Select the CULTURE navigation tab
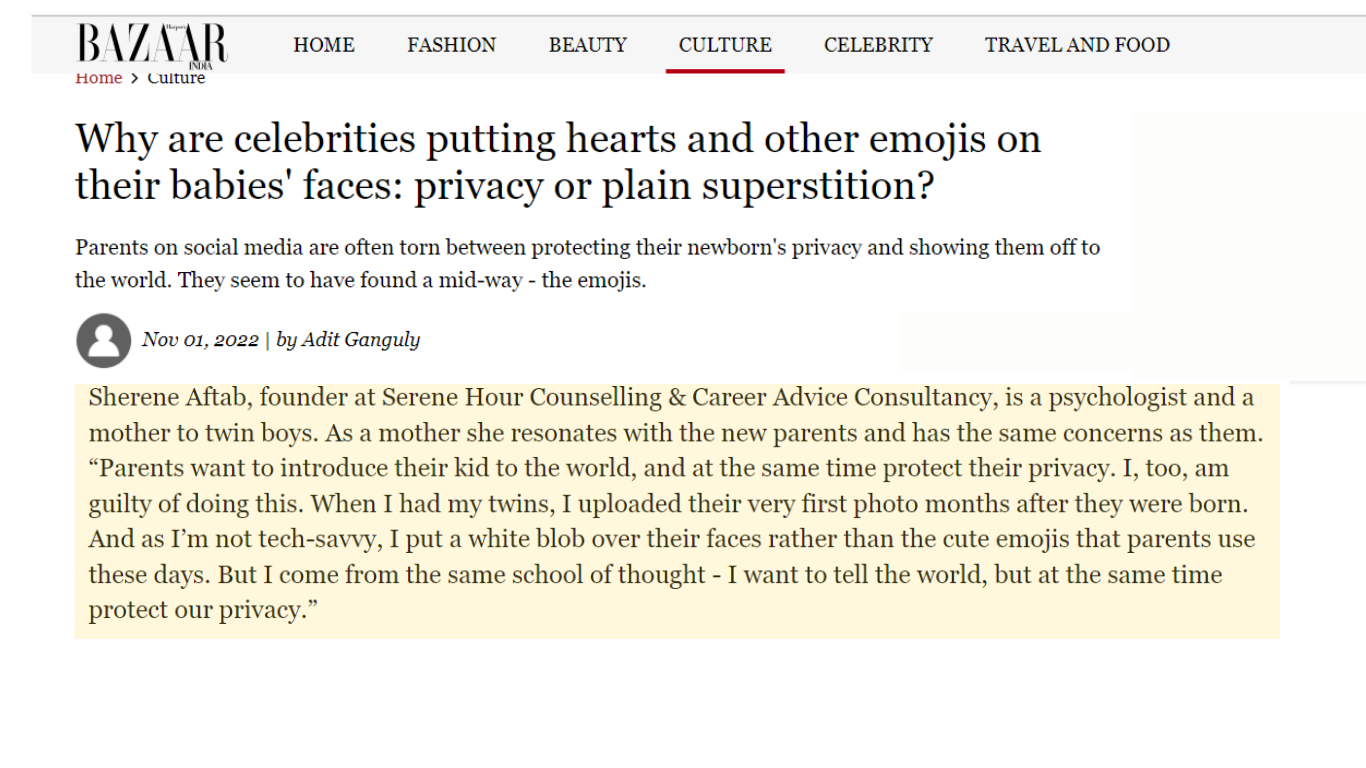 [x=725, y=45]
